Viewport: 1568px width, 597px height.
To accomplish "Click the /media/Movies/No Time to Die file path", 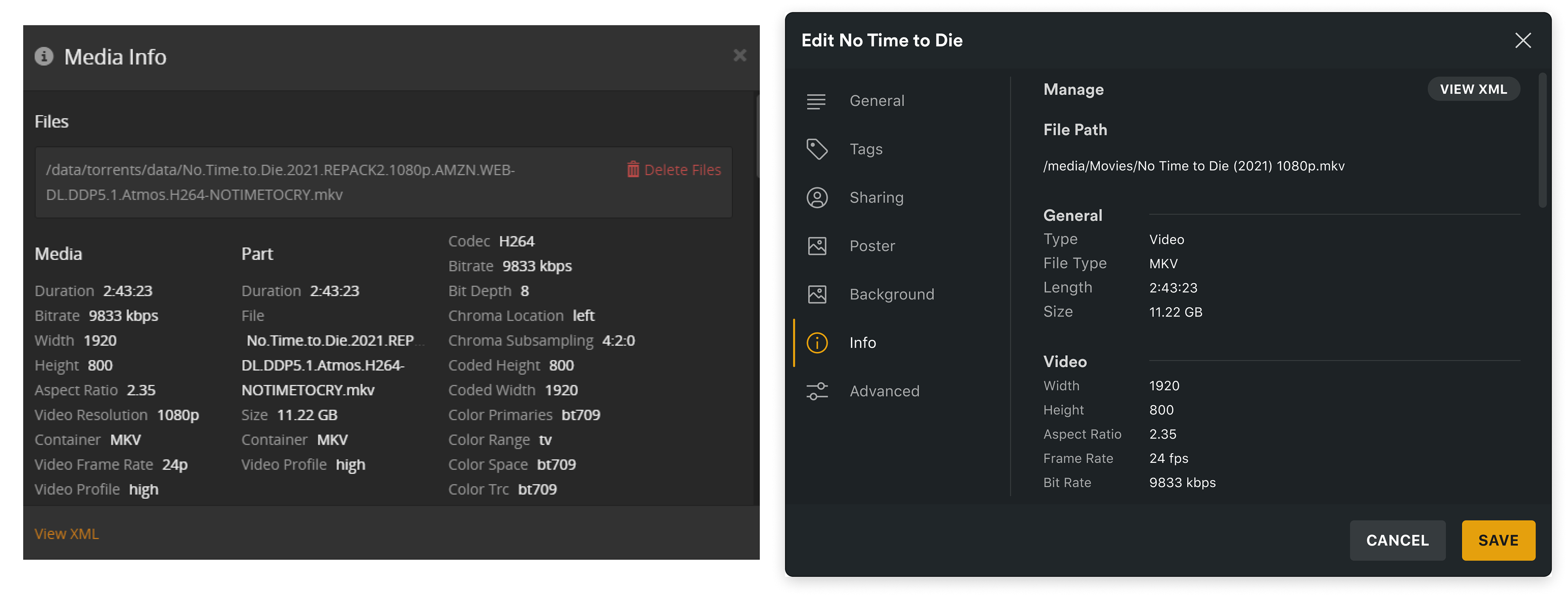I will pyautogui.click(x=1194, y=166).
